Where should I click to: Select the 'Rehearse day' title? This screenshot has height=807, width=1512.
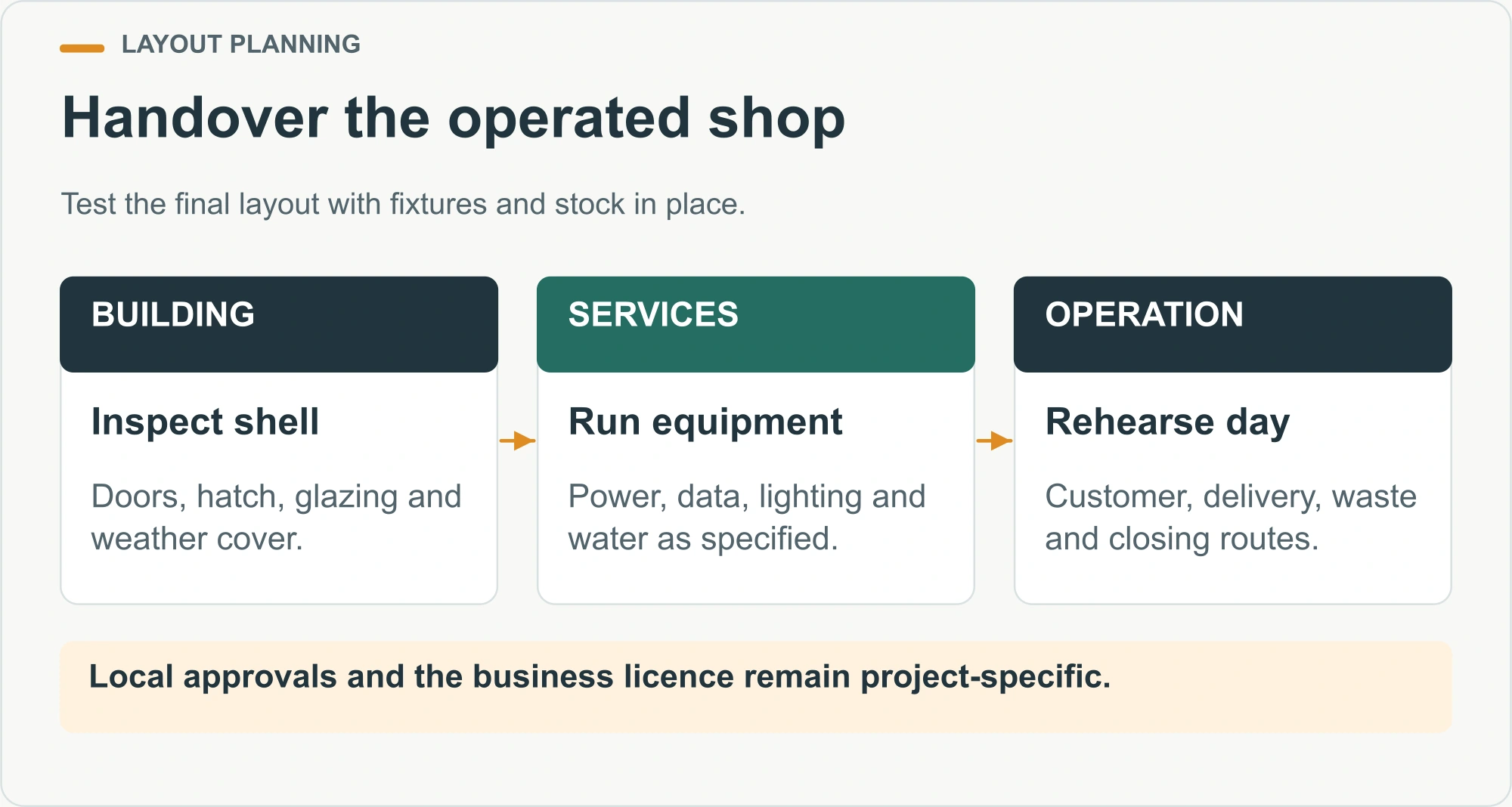(x=1167, y=422)
